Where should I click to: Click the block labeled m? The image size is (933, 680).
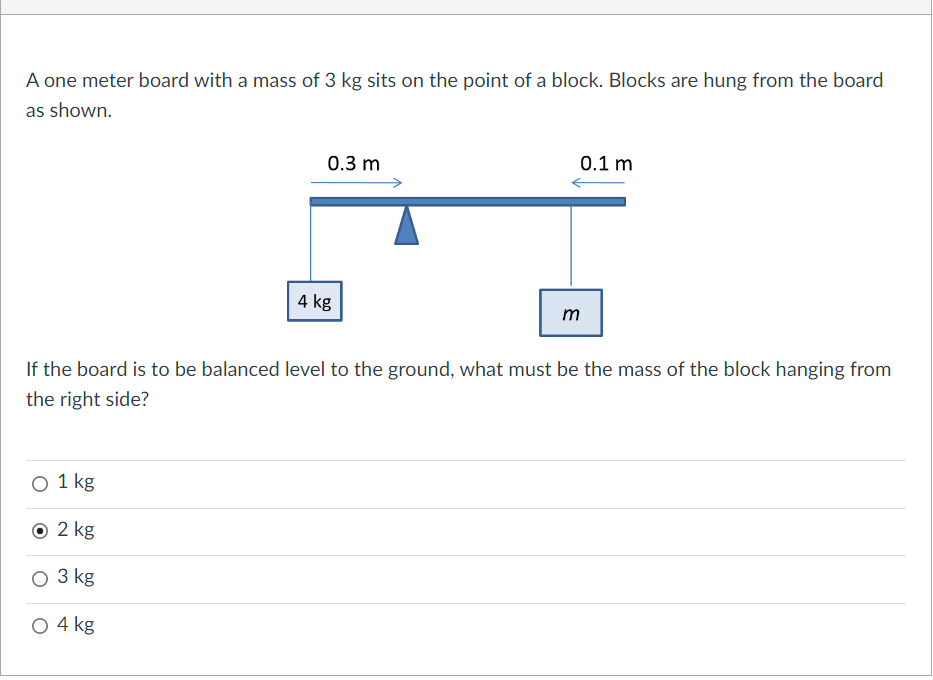tap(570, 313)
